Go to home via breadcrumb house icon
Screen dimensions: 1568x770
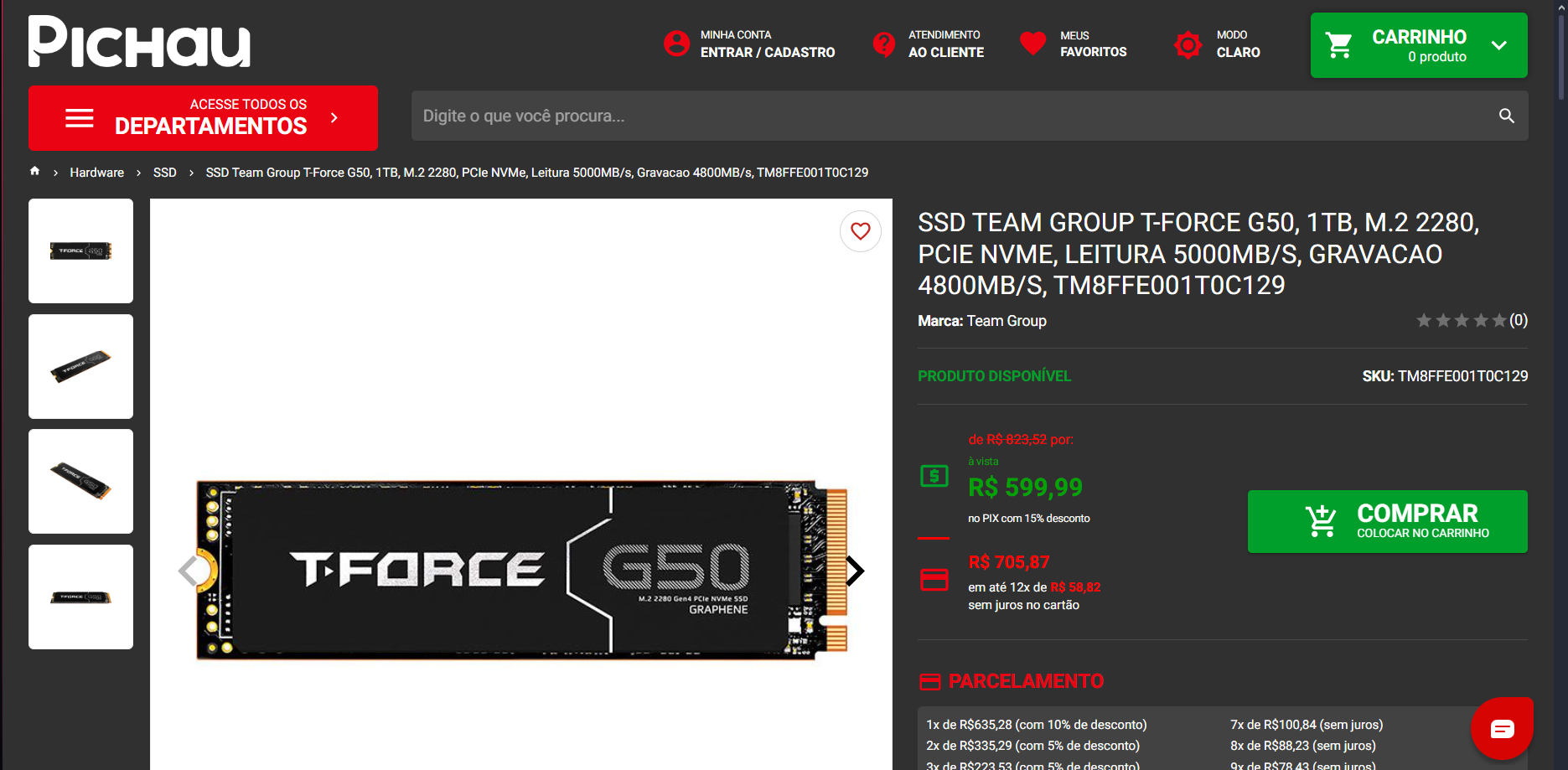click(34, 171)
